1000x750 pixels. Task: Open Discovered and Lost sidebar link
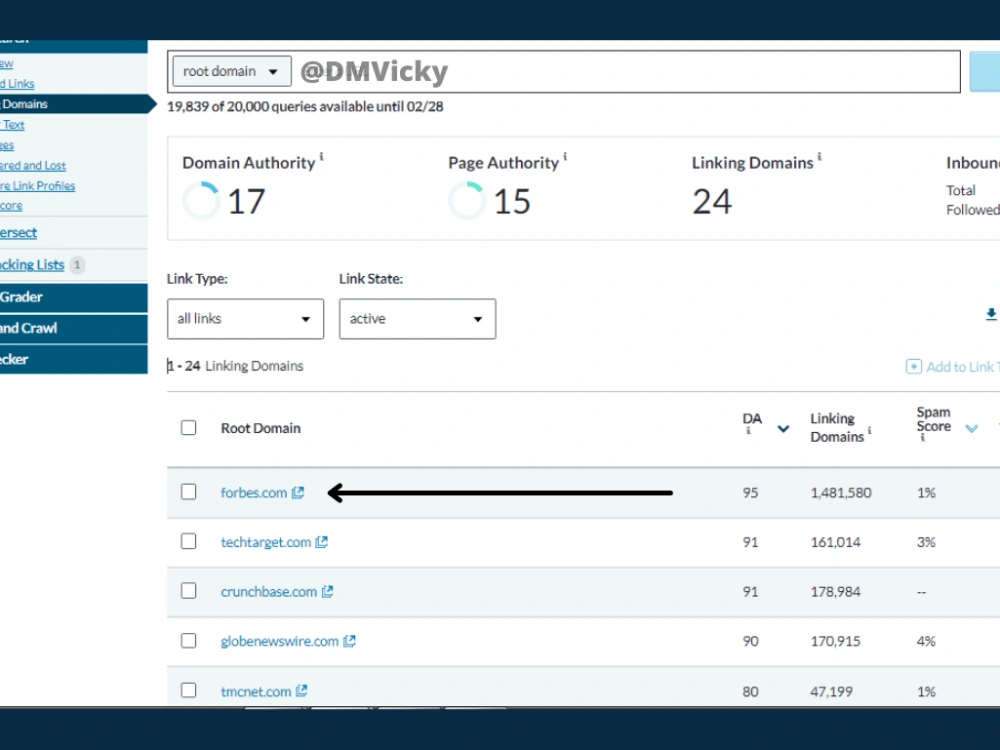(33, 166)
